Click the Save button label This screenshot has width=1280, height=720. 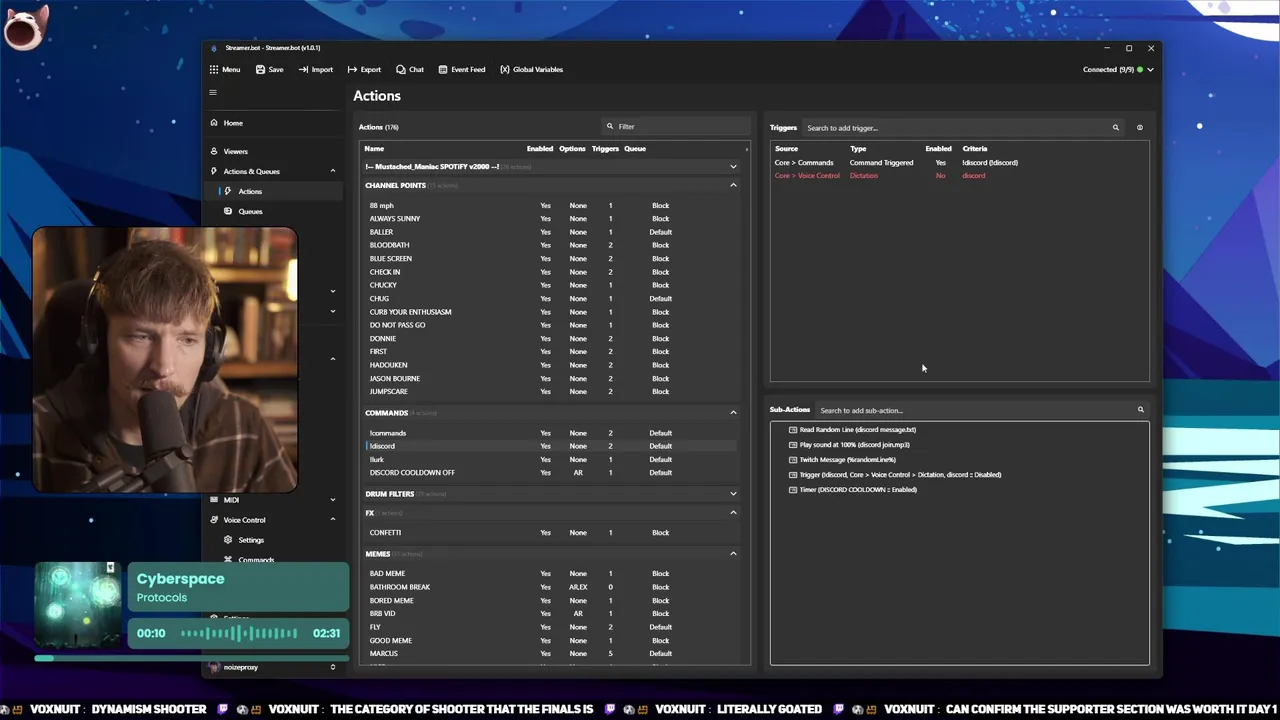[276, 70]
